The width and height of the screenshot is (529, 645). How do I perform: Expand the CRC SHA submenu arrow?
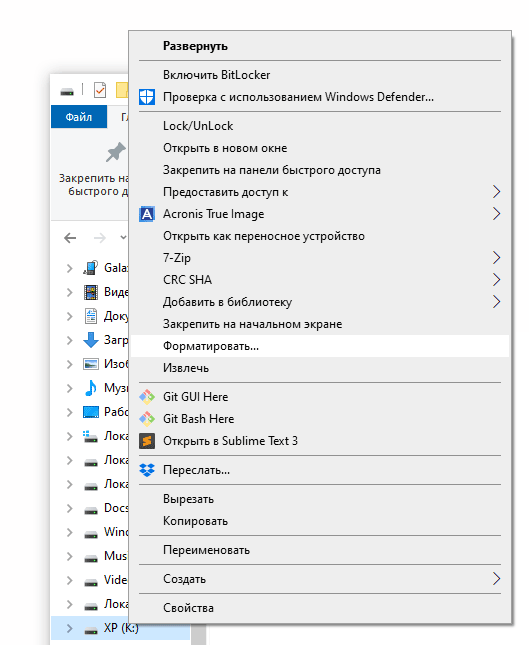point(497,280)
